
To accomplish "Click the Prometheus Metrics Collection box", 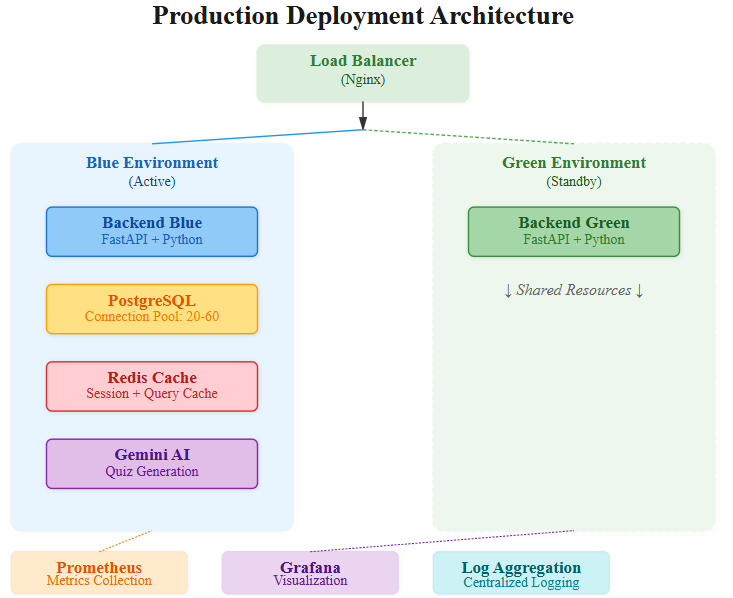I will (99, 573).
